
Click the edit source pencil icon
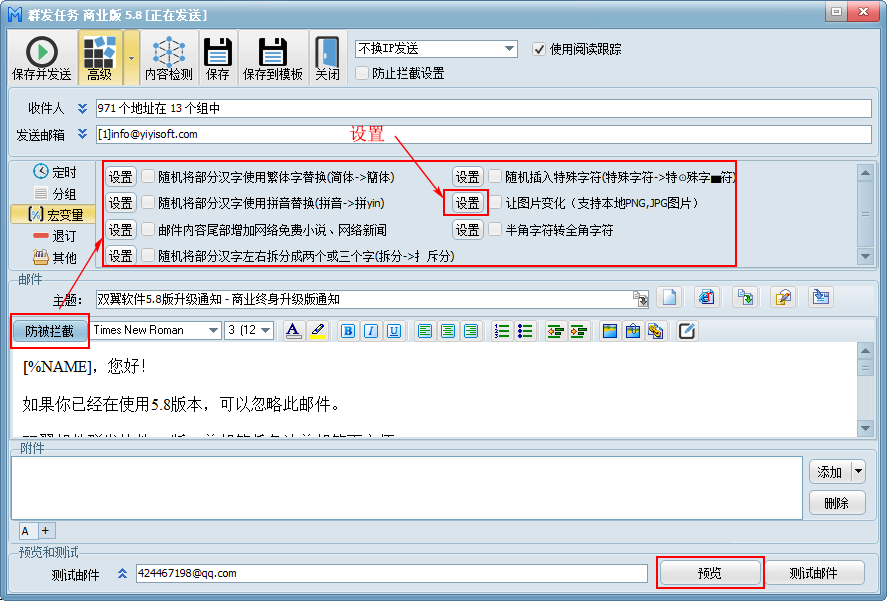[687, 331]
